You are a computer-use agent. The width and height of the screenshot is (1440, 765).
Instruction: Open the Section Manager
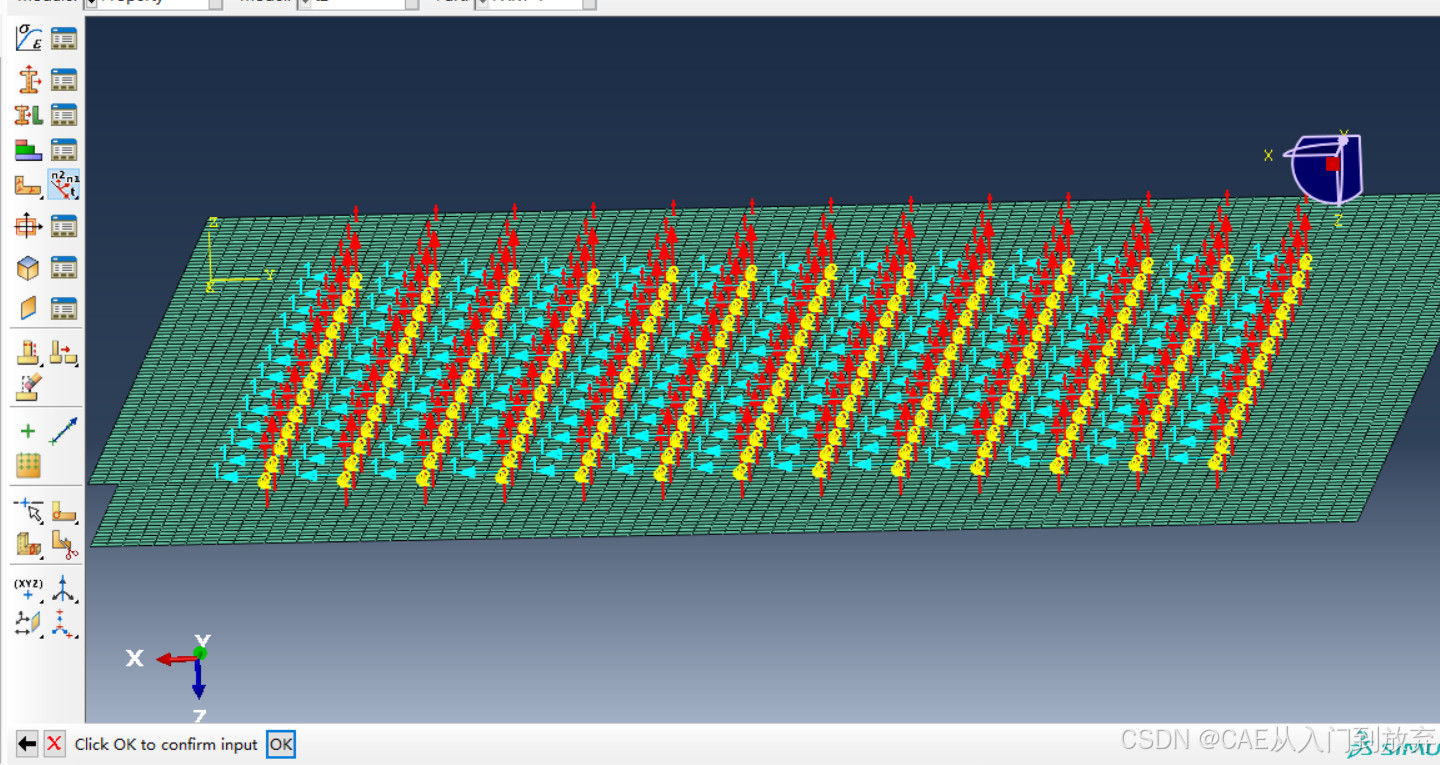coord(64,79)
